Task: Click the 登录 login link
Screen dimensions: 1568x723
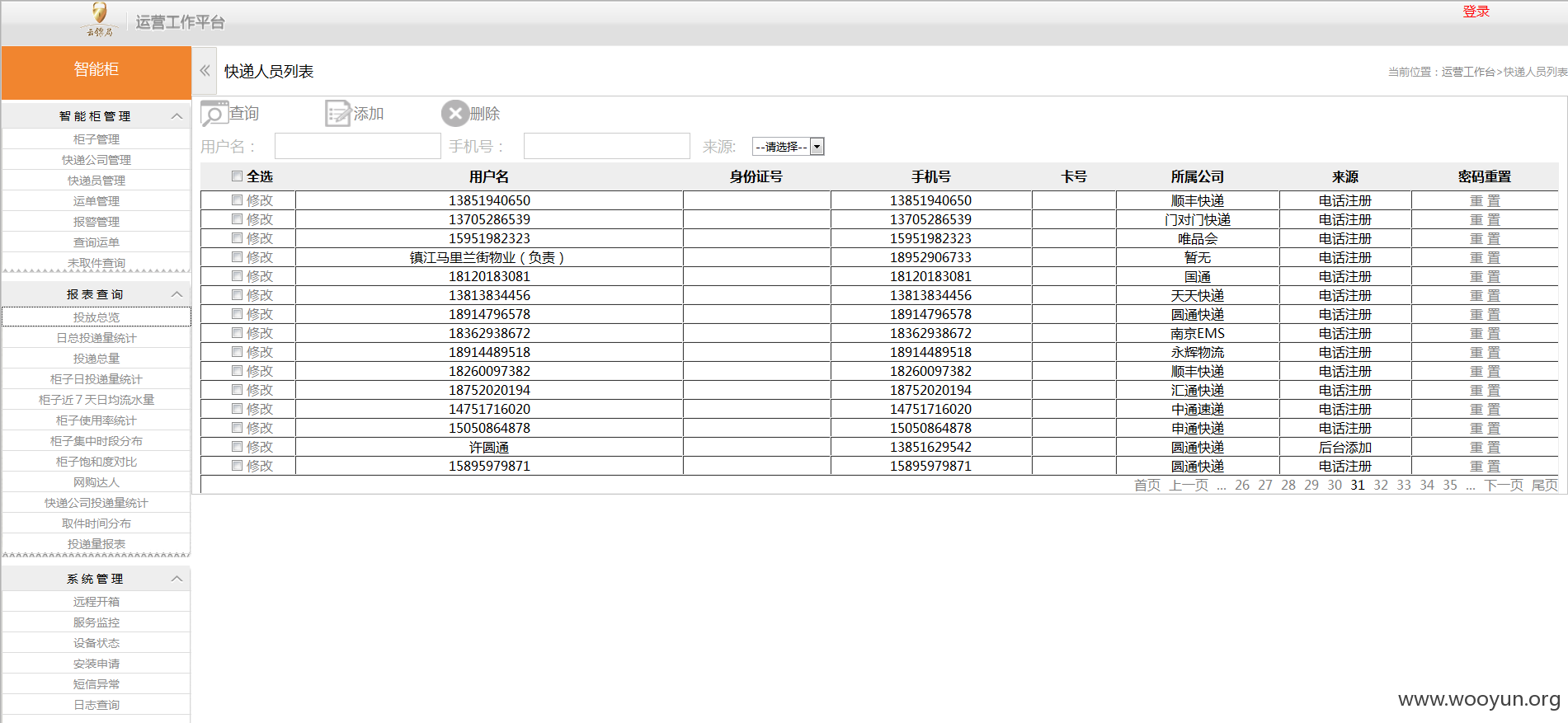Action: (x=1476, y=12)
